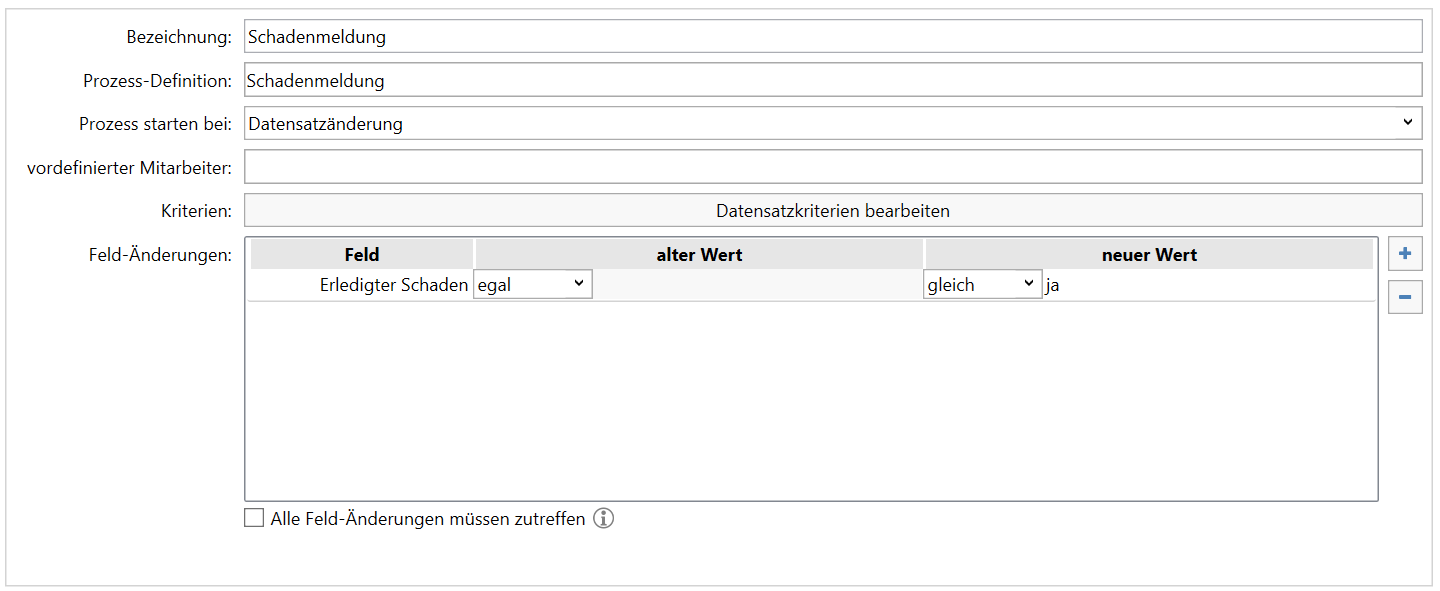Open the neuer Wert 'gleich' dropdown
The image size is (1440, 591).
[983, 285]
